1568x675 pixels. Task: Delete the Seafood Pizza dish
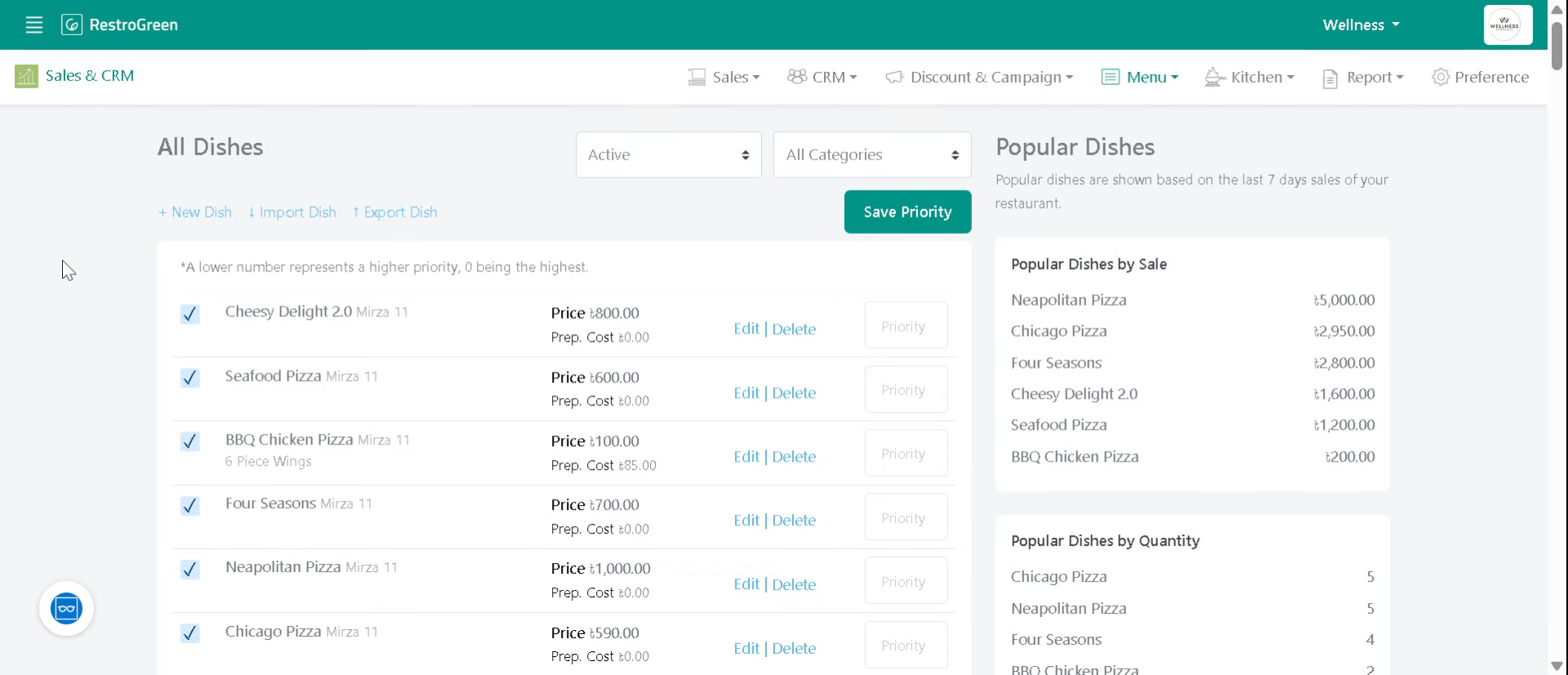click(794, 392)
